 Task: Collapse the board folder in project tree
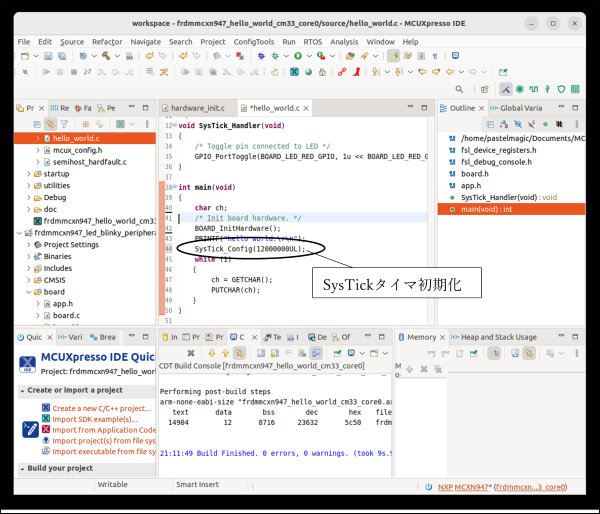pos(26,292)
